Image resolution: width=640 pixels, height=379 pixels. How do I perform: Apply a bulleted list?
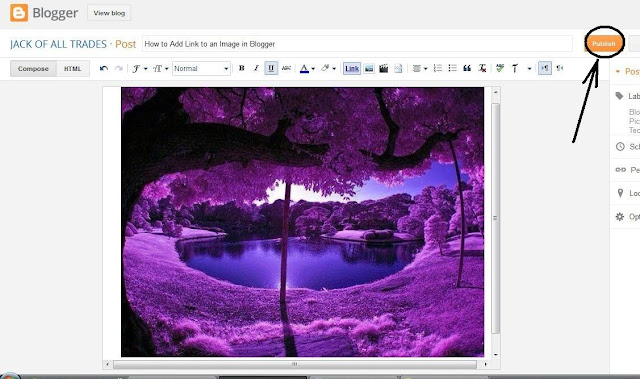(452, 68)
